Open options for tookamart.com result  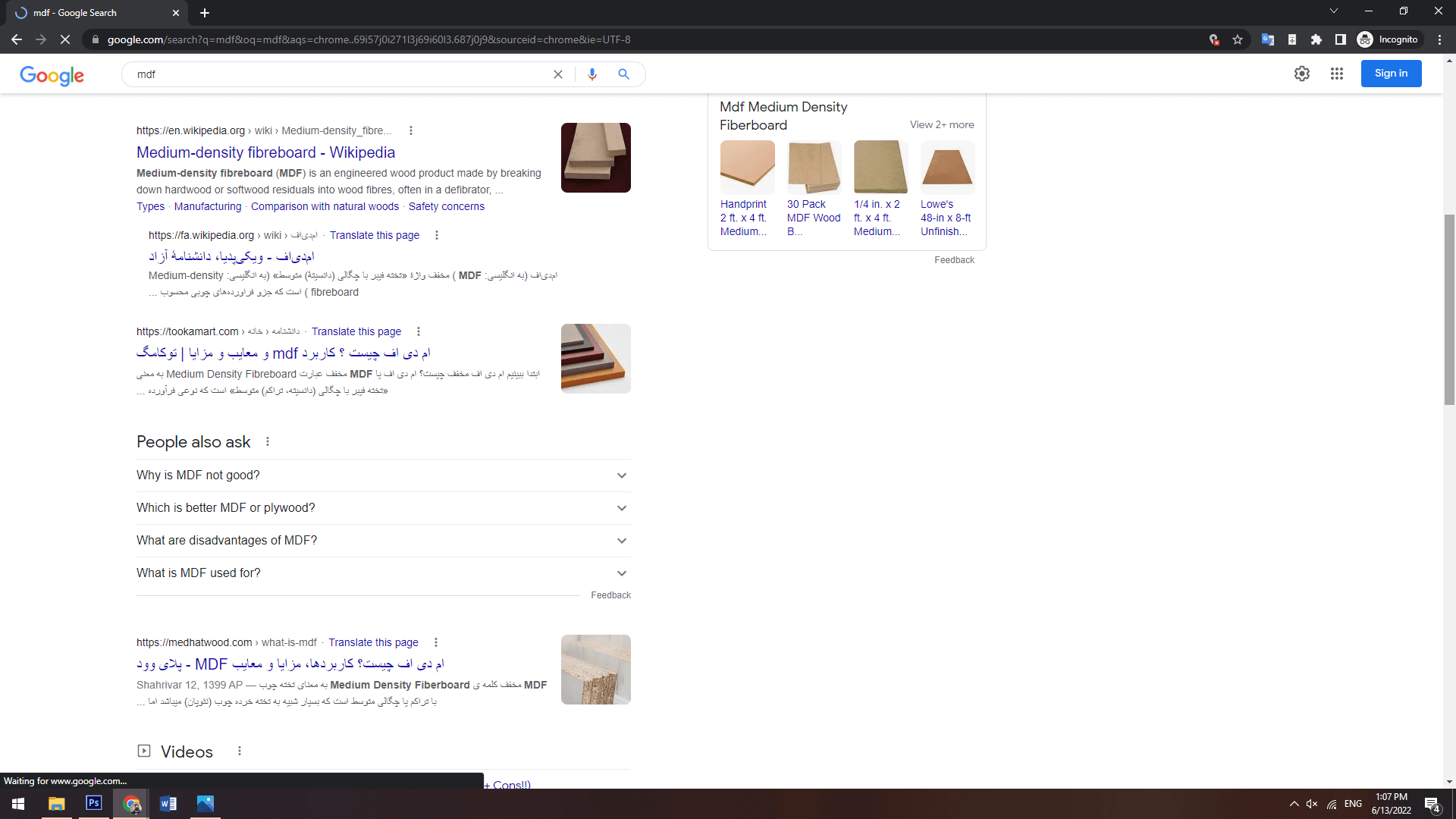click(419, 331)
